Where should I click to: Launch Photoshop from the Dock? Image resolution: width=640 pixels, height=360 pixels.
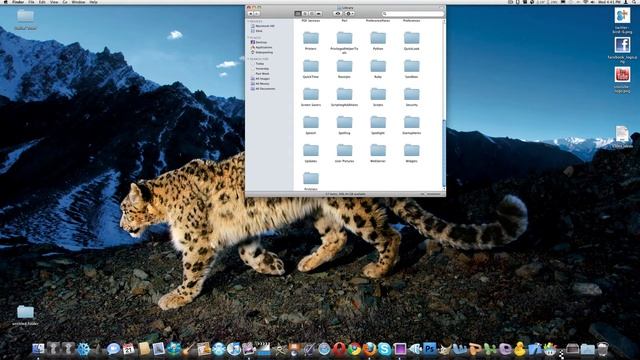(429, 349)
